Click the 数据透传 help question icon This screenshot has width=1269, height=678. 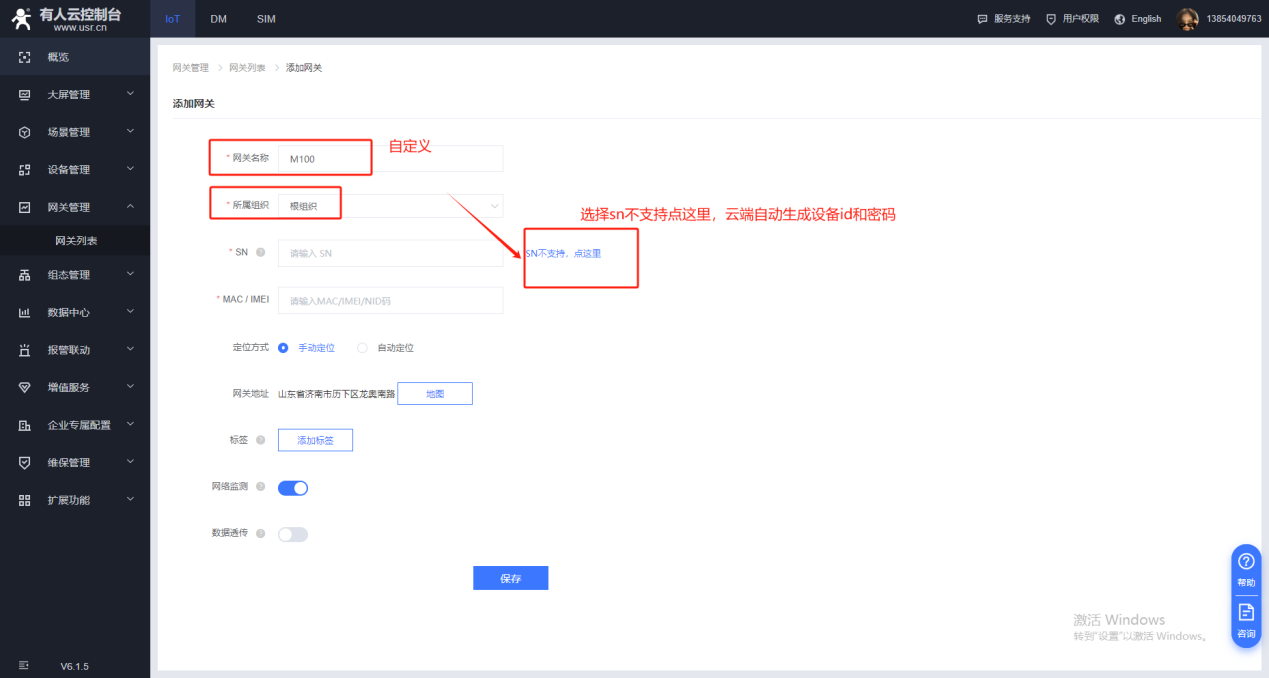pos(261,533)
